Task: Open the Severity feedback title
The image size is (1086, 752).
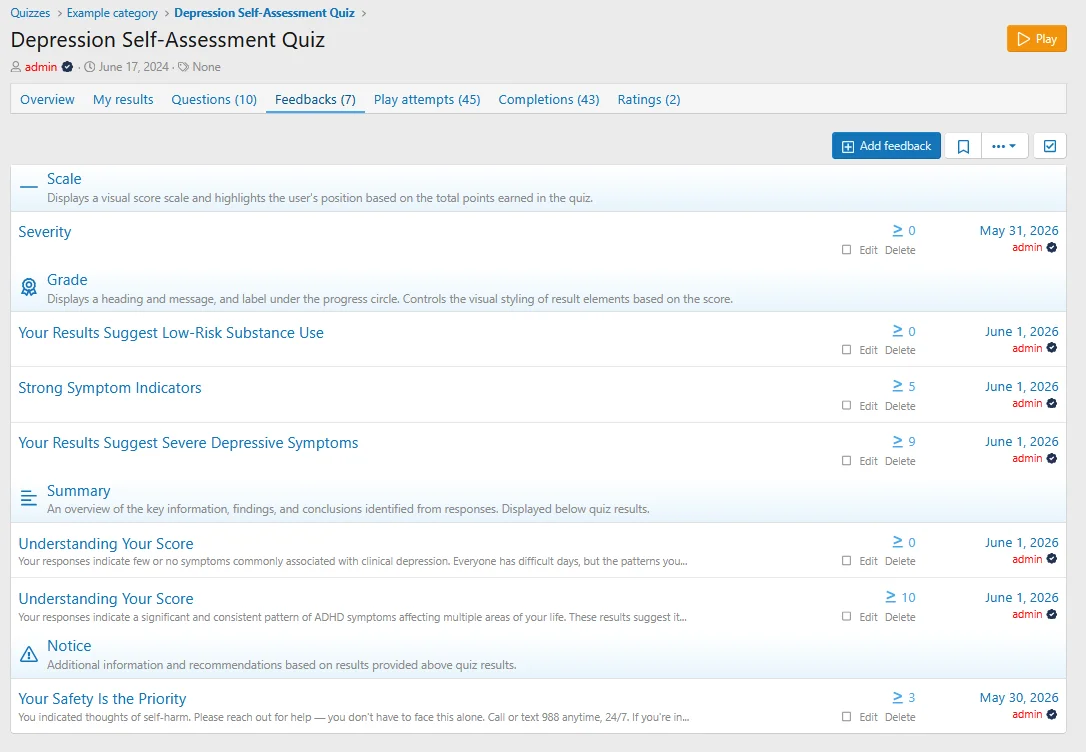Action: [x=45, y=232]
